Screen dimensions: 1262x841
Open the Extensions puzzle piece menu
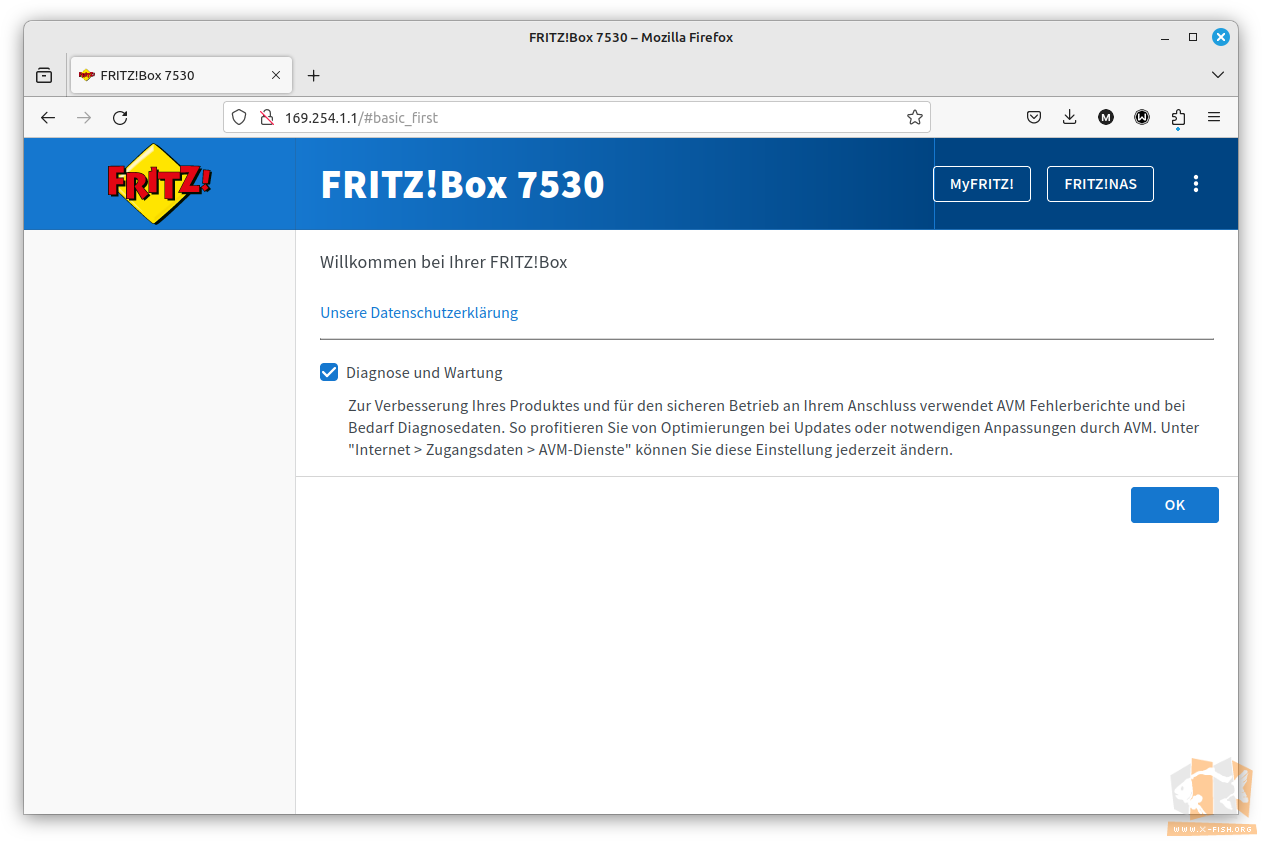click(x=1178, y=117)
